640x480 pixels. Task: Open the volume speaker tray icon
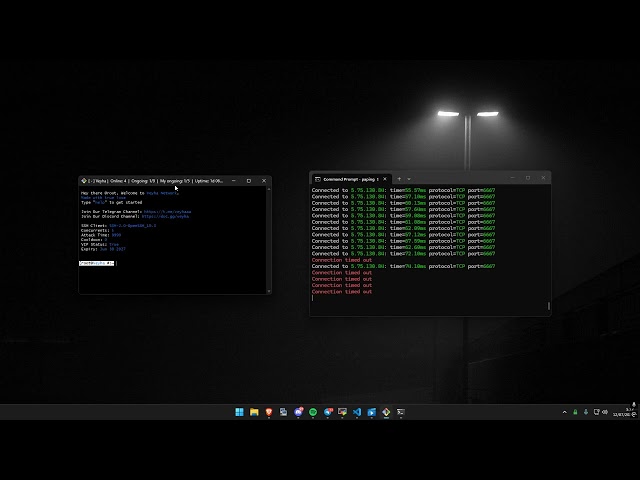pos(605,412)
